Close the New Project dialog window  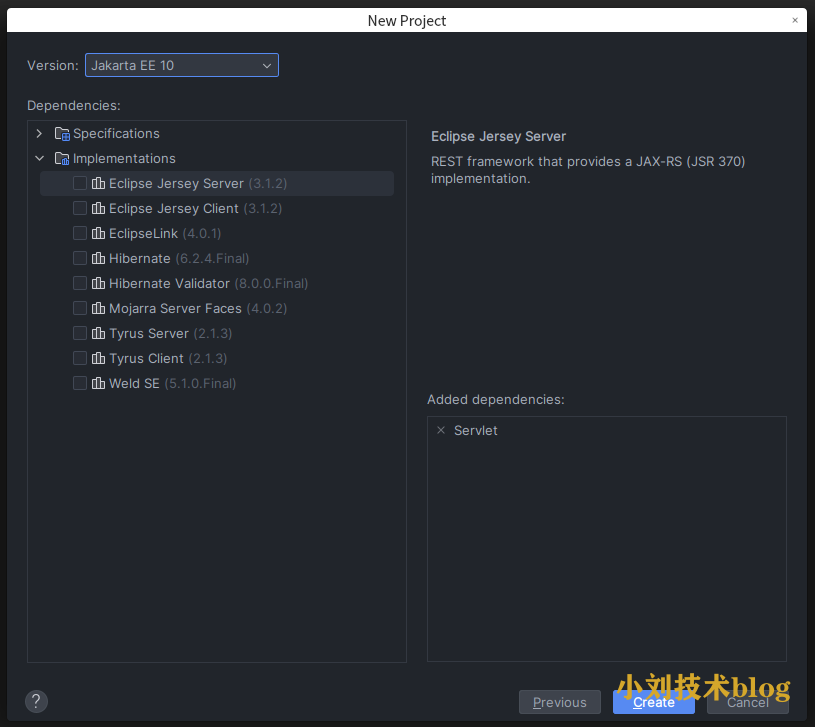(796, 20)
